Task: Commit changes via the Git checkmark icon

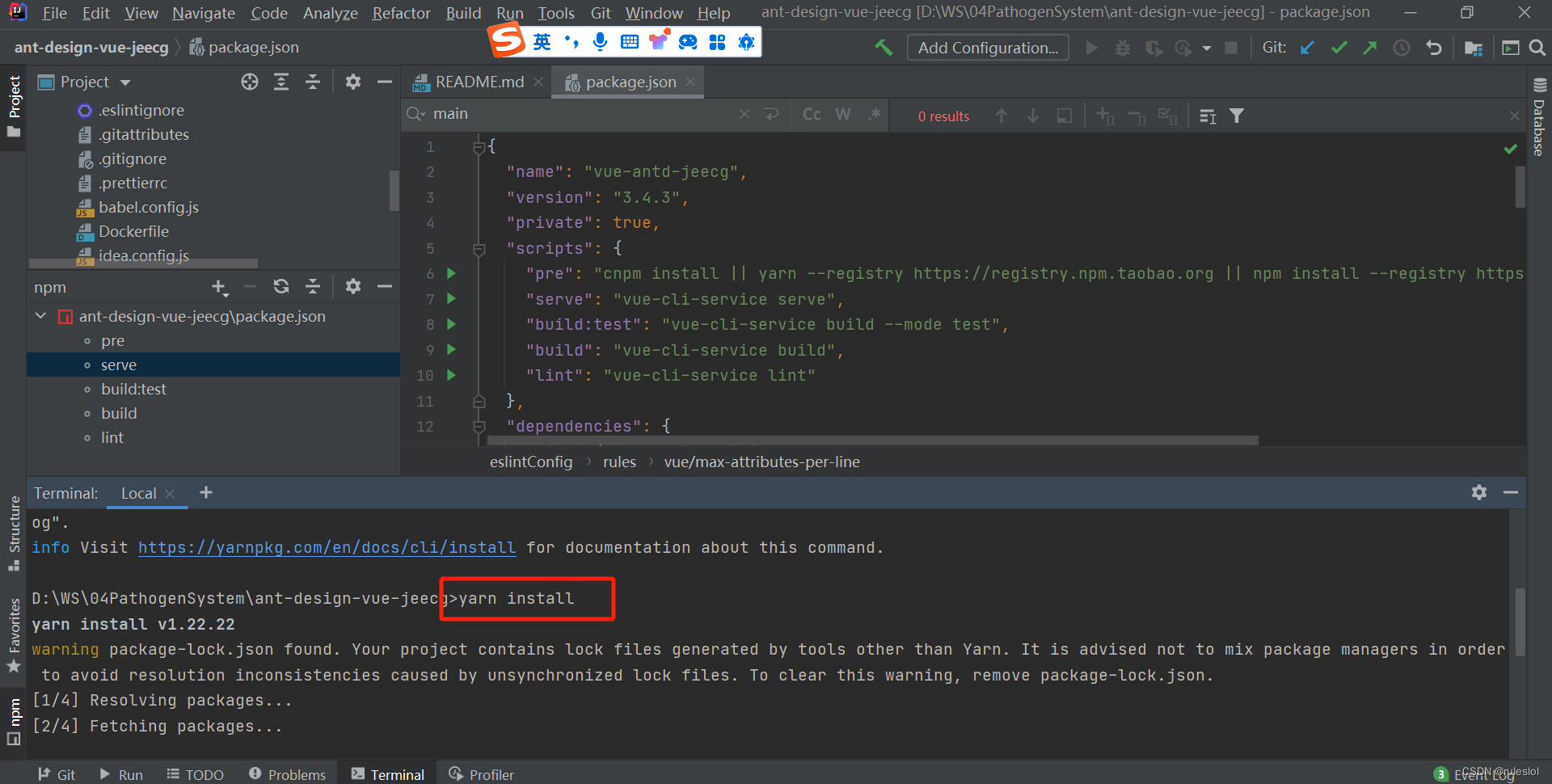Action: [x=1339, y=48]
